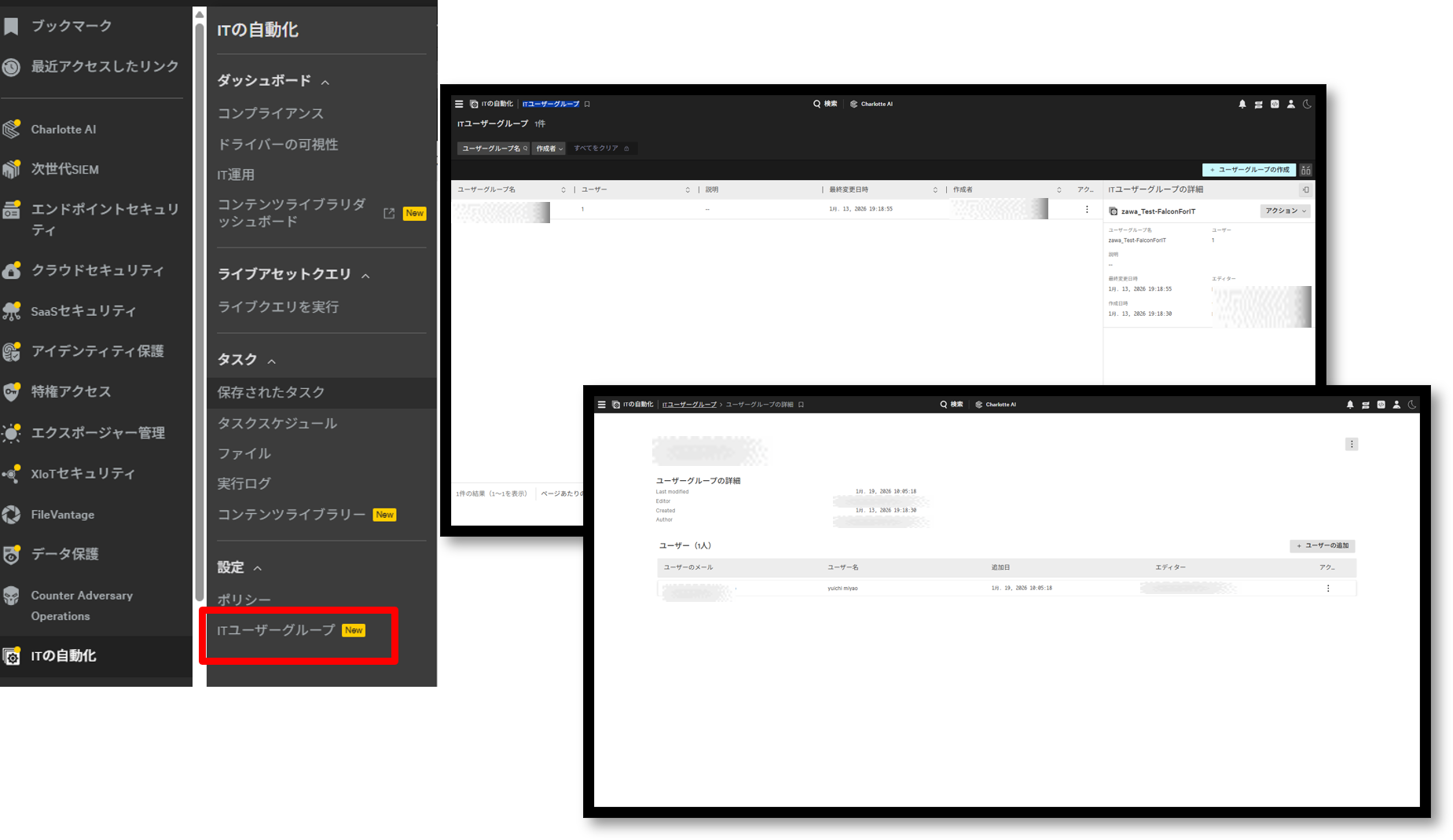Viewport: 1453px width, 840px height.
Task: Bookmark the ユーザーグループの詳細 page
Action: coord(802,405)
